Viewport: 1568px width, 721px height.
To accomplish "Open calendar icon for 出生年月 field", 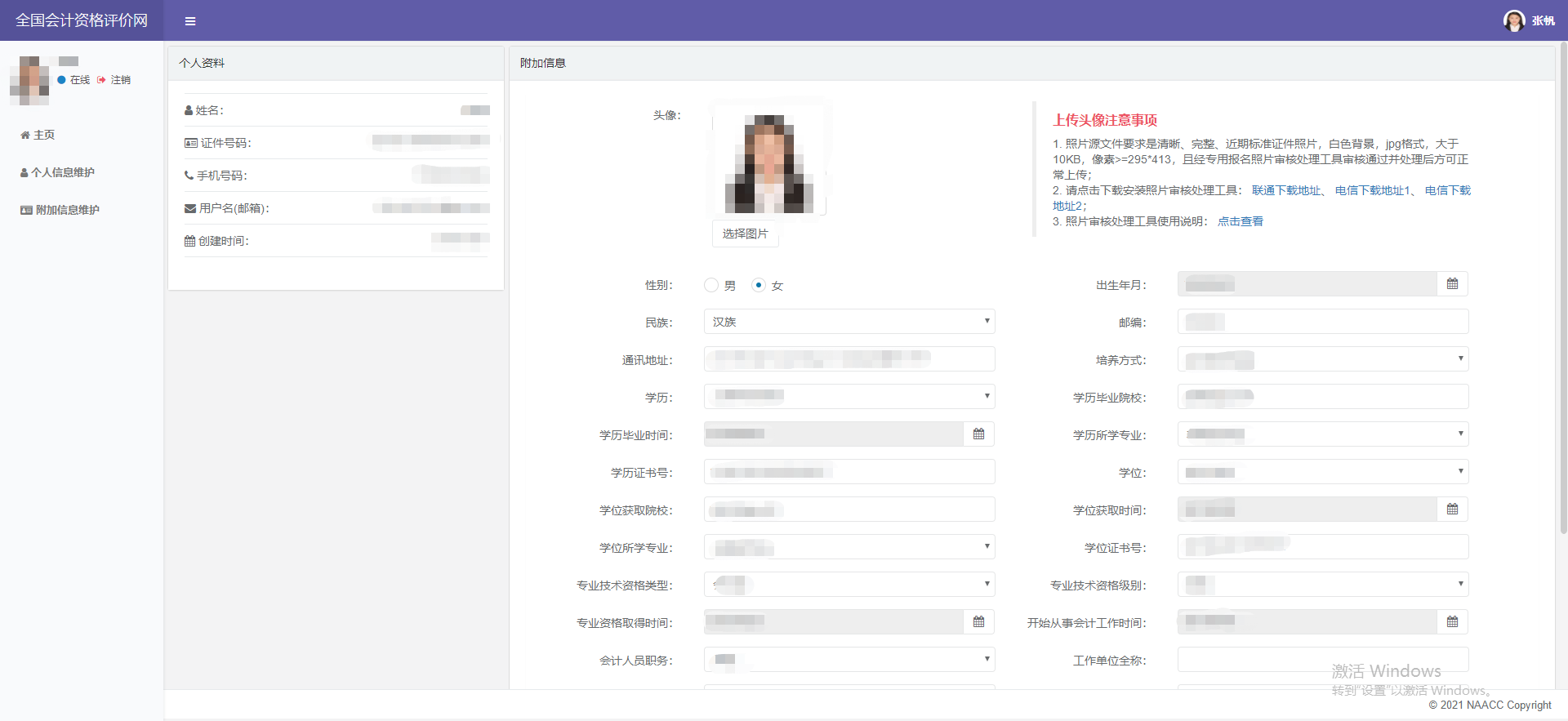I will (1452, 284).
